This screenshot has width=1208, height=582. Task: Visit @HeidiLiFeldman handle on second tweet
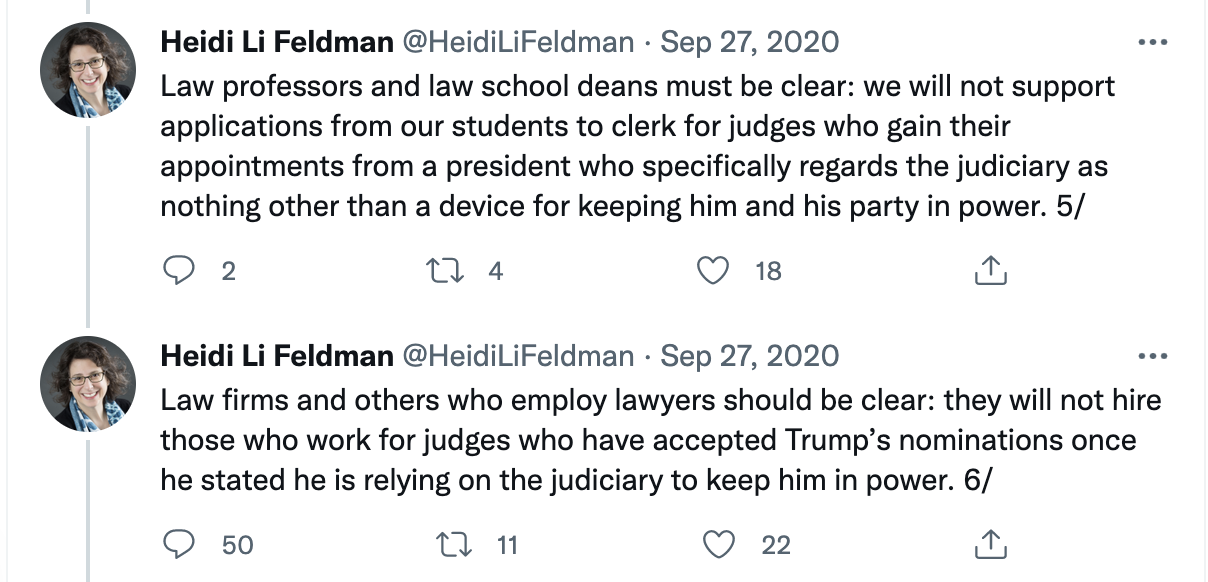pos(518,356)
